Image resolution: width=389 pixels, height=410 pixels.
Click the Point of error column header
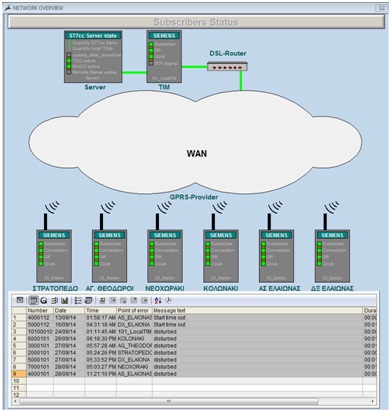(134, 310)
